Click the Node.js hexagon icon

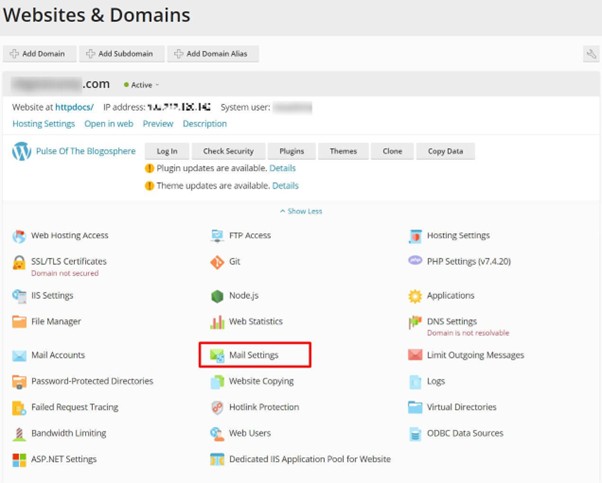click(217, 296)
